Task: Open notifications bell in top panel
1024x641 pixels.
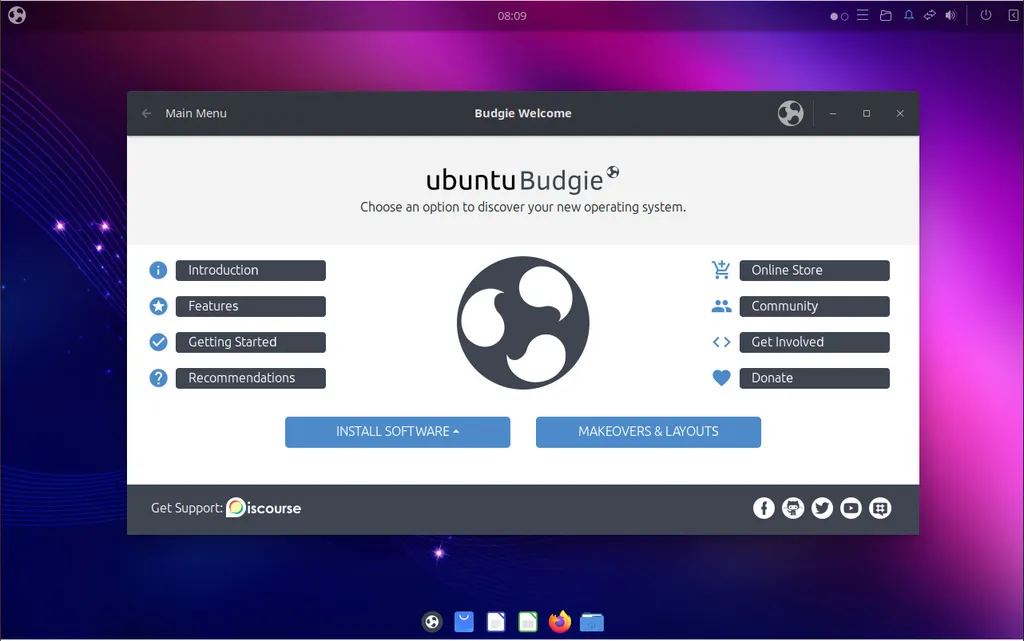Action: pos(909,16)
